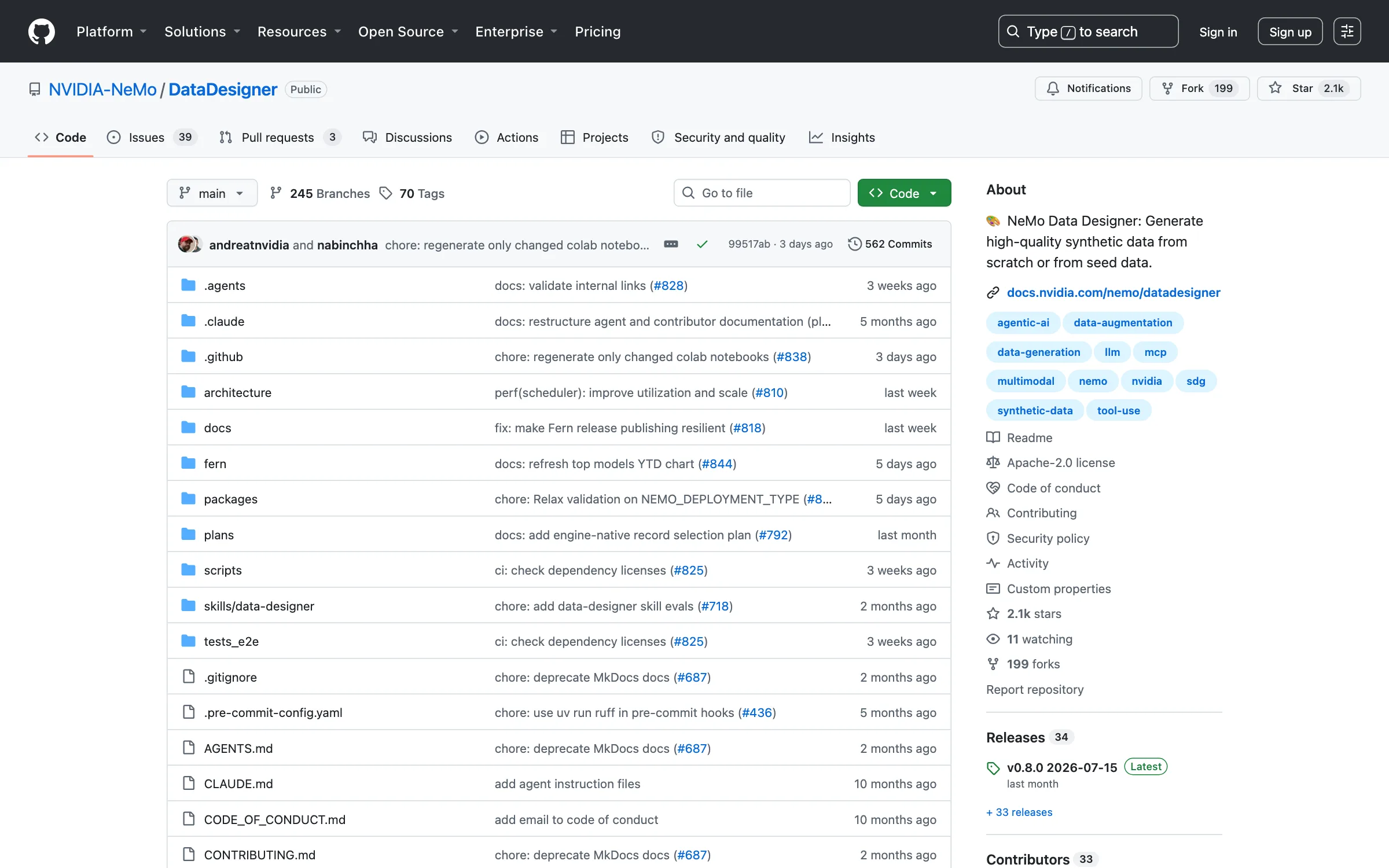Screen dimensions: 1389x868
Task: Click the .gitignore file icon
Action: [188, 676]
